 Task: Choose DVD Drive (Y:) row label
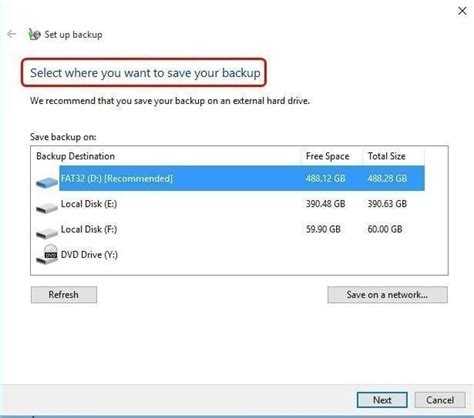click(x=89, y=255)
